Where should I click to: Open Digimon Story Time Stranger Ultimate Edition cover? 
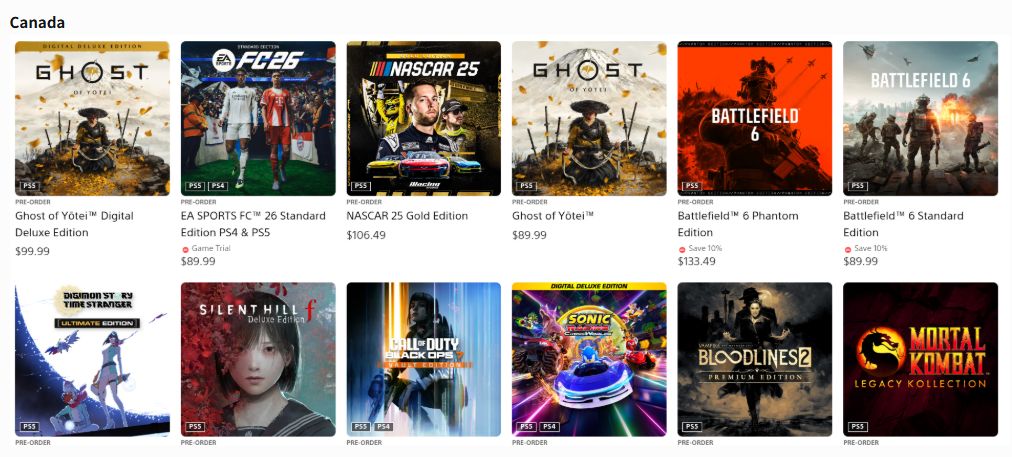point(92,359)
